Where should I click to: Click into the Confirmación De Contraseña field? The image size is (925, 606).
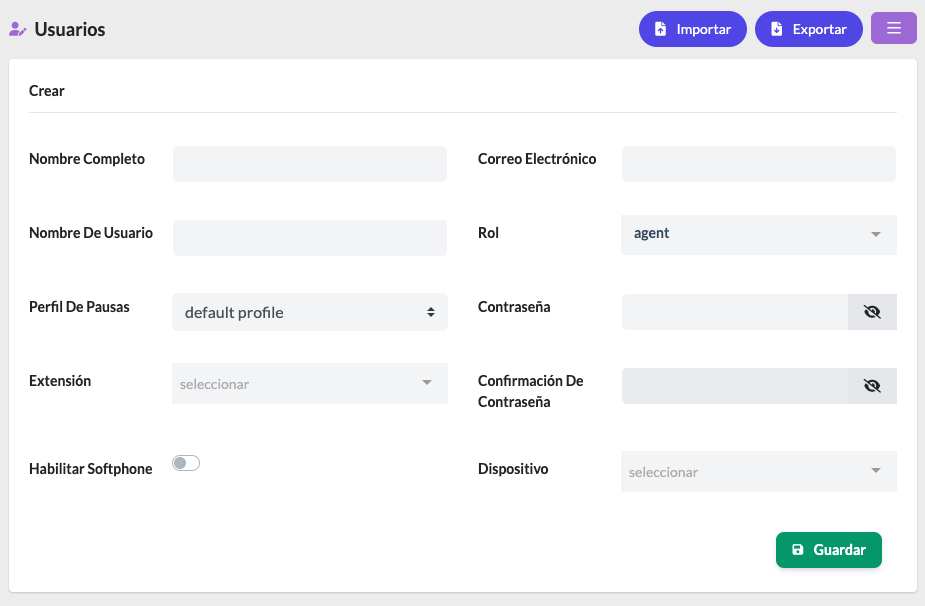pos(734,386)
